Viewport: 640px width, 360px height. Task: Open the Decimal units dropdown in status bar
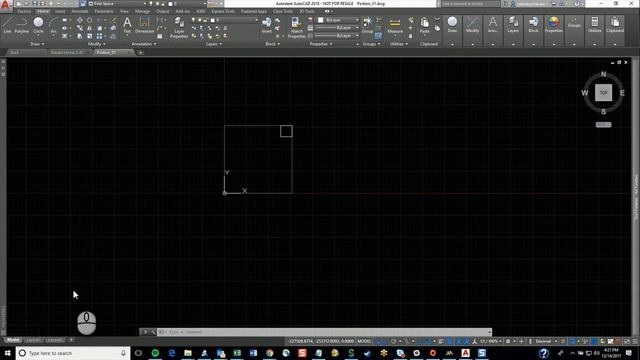tap(546, 341)
